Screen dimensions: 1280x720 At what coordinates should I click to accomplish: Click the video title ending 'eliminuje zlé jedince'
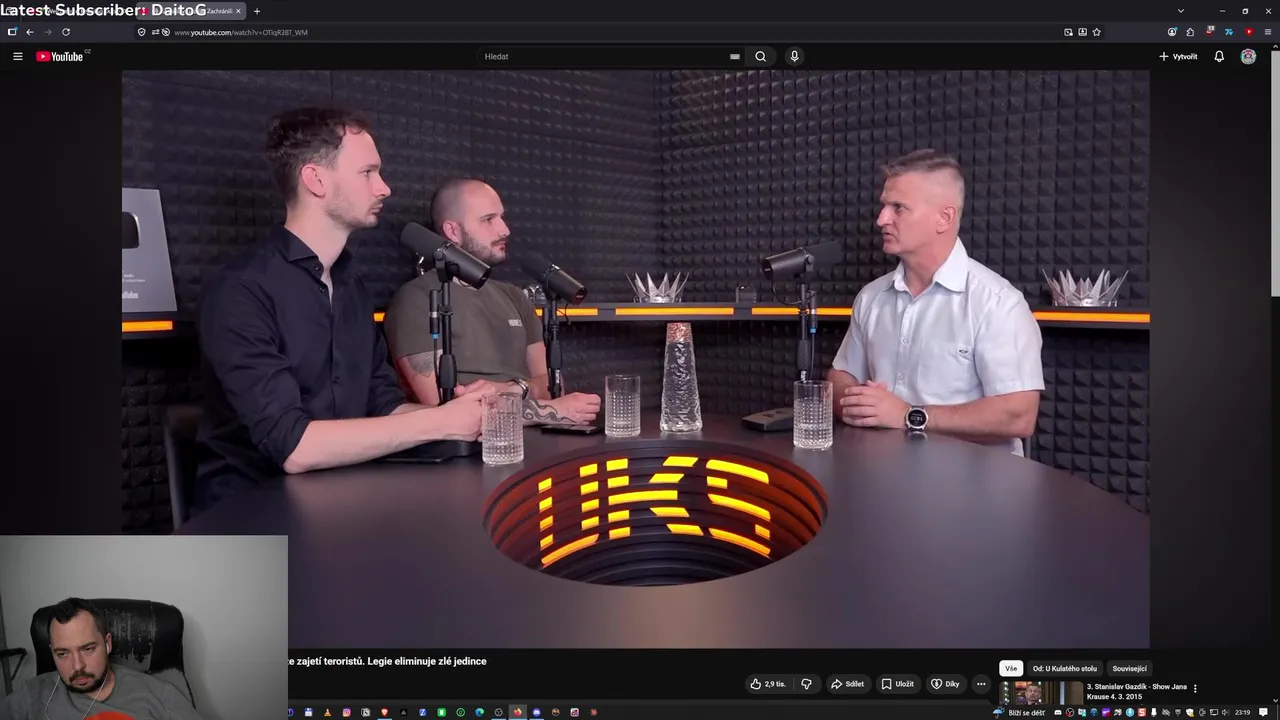coord(388,661)
